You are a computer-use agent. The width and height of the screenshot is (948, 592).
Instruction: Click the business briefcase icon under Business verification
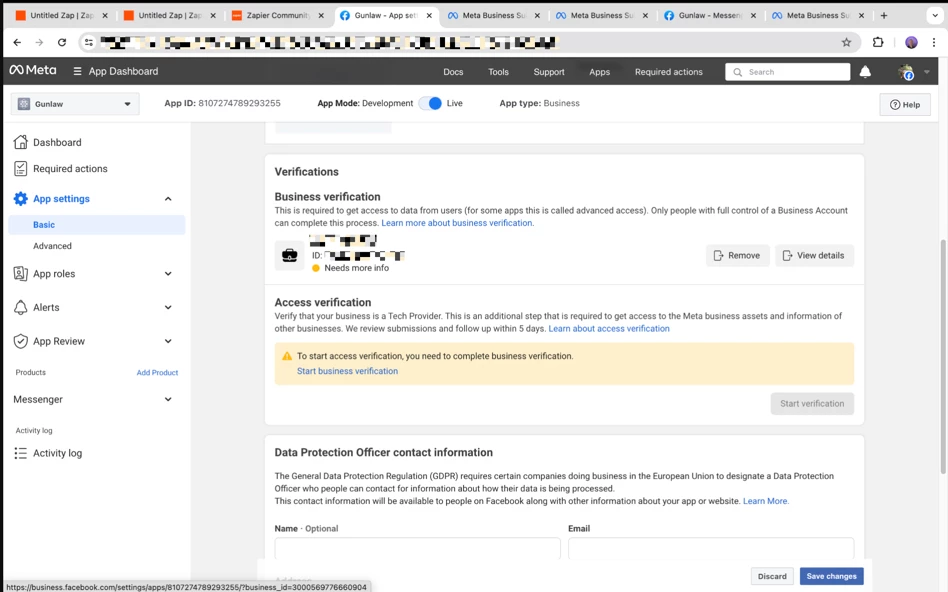click(x=290, y=255)
